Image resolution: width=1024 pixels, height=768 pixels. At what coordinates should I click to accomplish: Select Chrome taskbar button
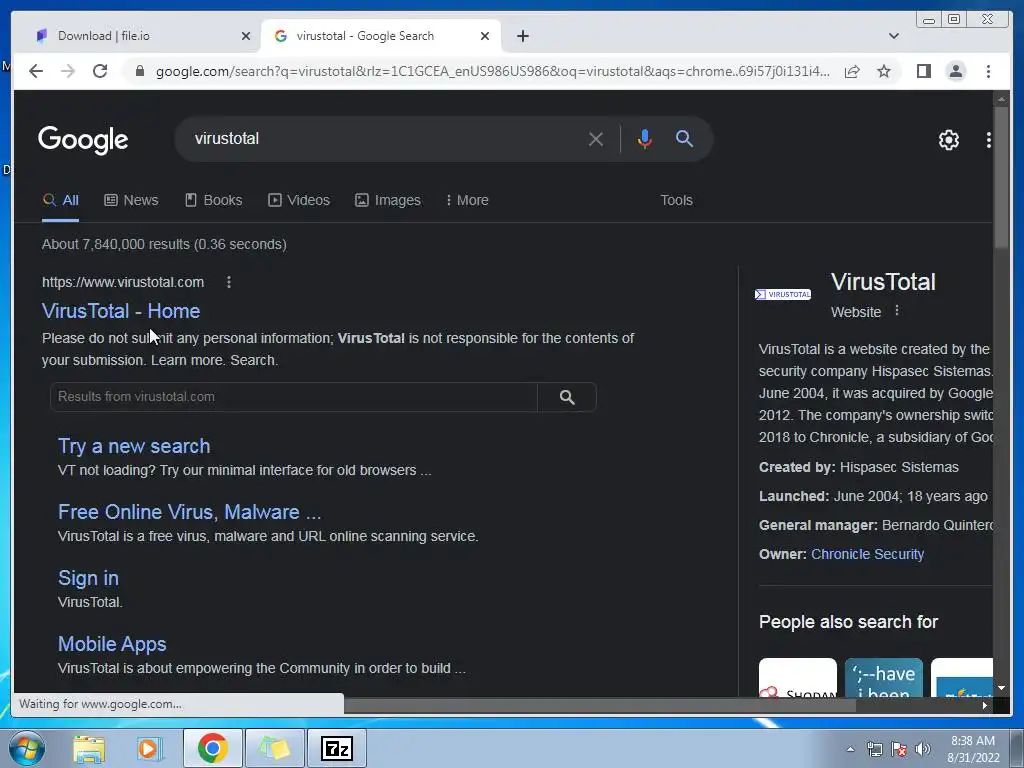[x=212, y=748]
